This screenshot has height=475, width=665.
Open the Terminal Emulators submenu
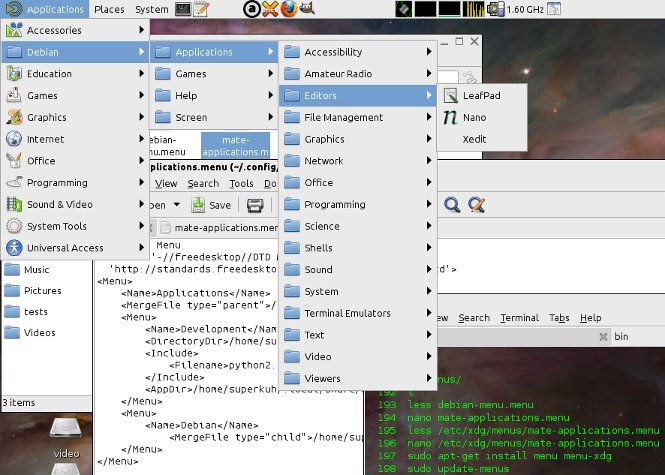[358, 313]
